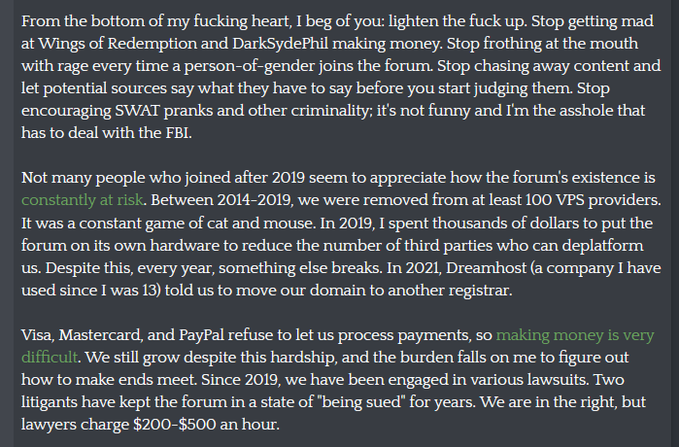Click the word "litigants" in last paragraph
The image size is (679, 447).
coord(49,402)
